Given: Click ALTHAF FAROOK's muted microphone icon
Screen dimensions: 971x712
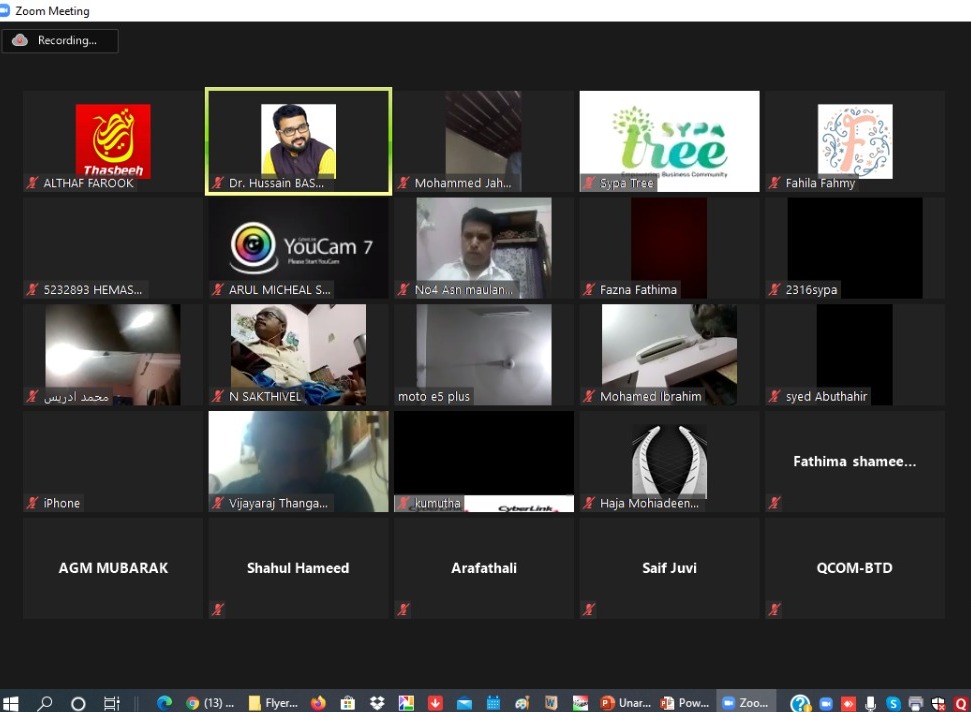Looking at the screenshot, I should click(x=34, y=184).
